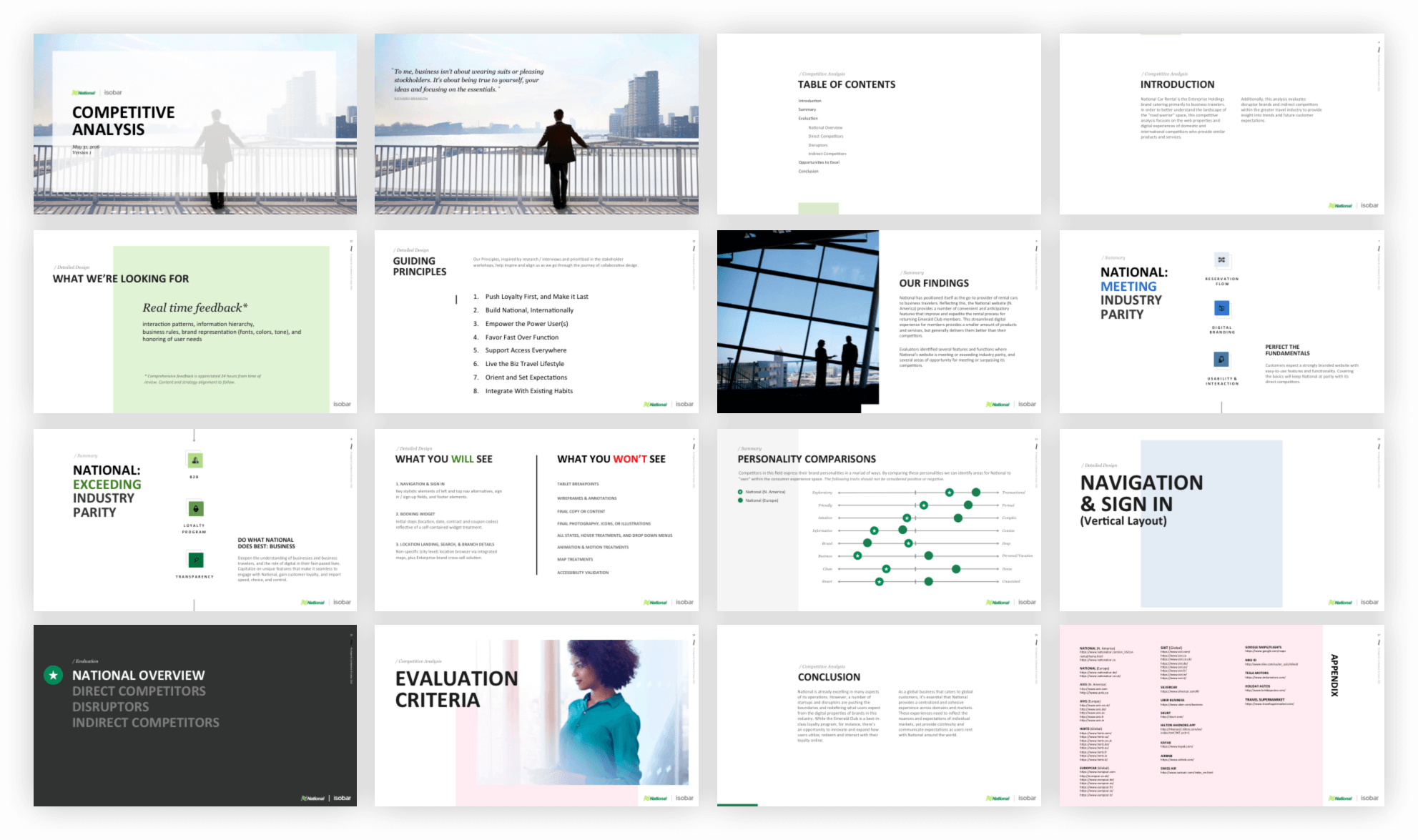
Task: Select the pink Appendix slide
Action: click(1221, 716)
